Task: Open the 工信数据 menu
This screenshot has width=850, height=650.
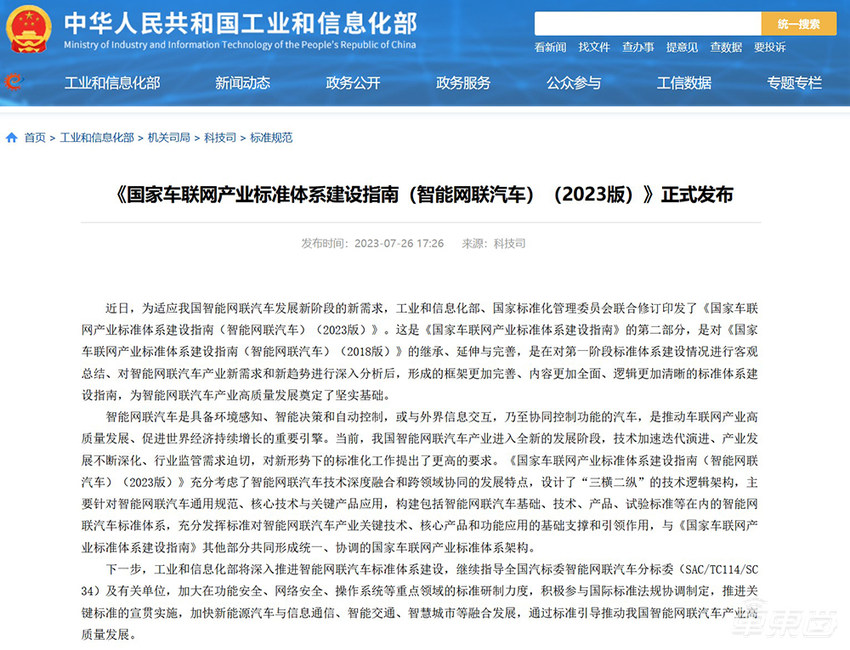Action: [684, 84]
